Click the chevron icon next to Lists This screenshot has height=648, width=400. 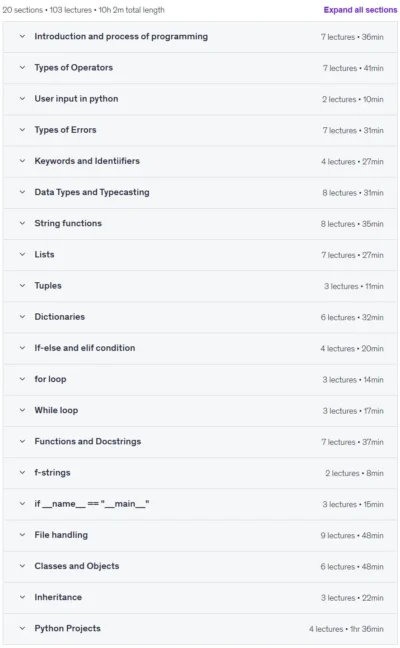[22, 255]
